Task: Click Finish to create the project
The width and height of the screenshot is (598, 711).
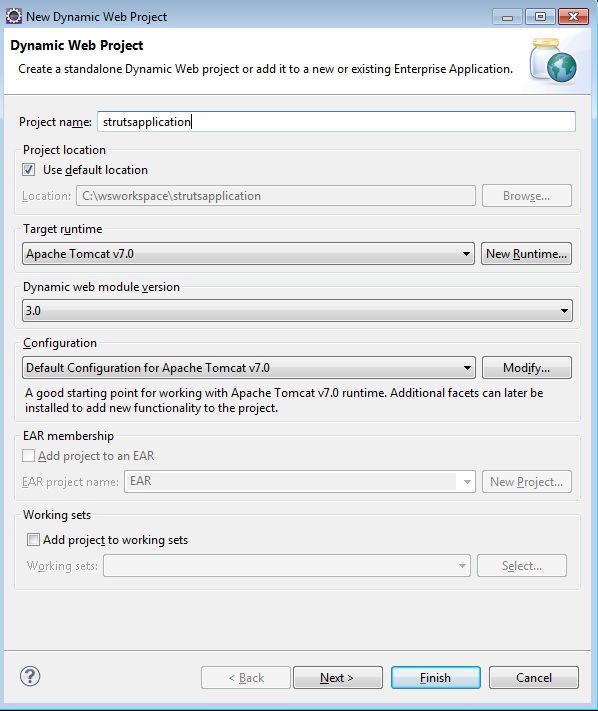Action: tap(436, 677)
